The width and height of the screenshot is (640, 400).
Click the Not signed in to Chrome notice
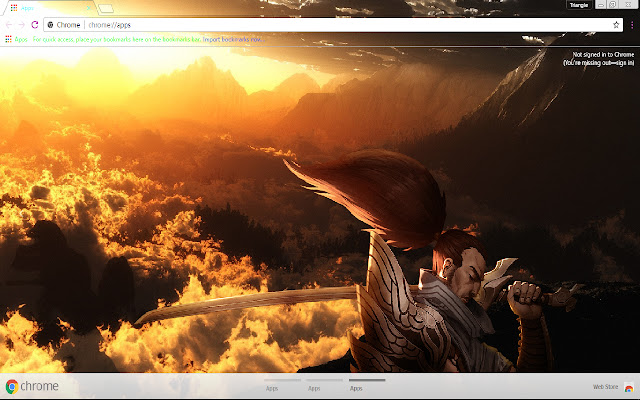tap(599, 58)
